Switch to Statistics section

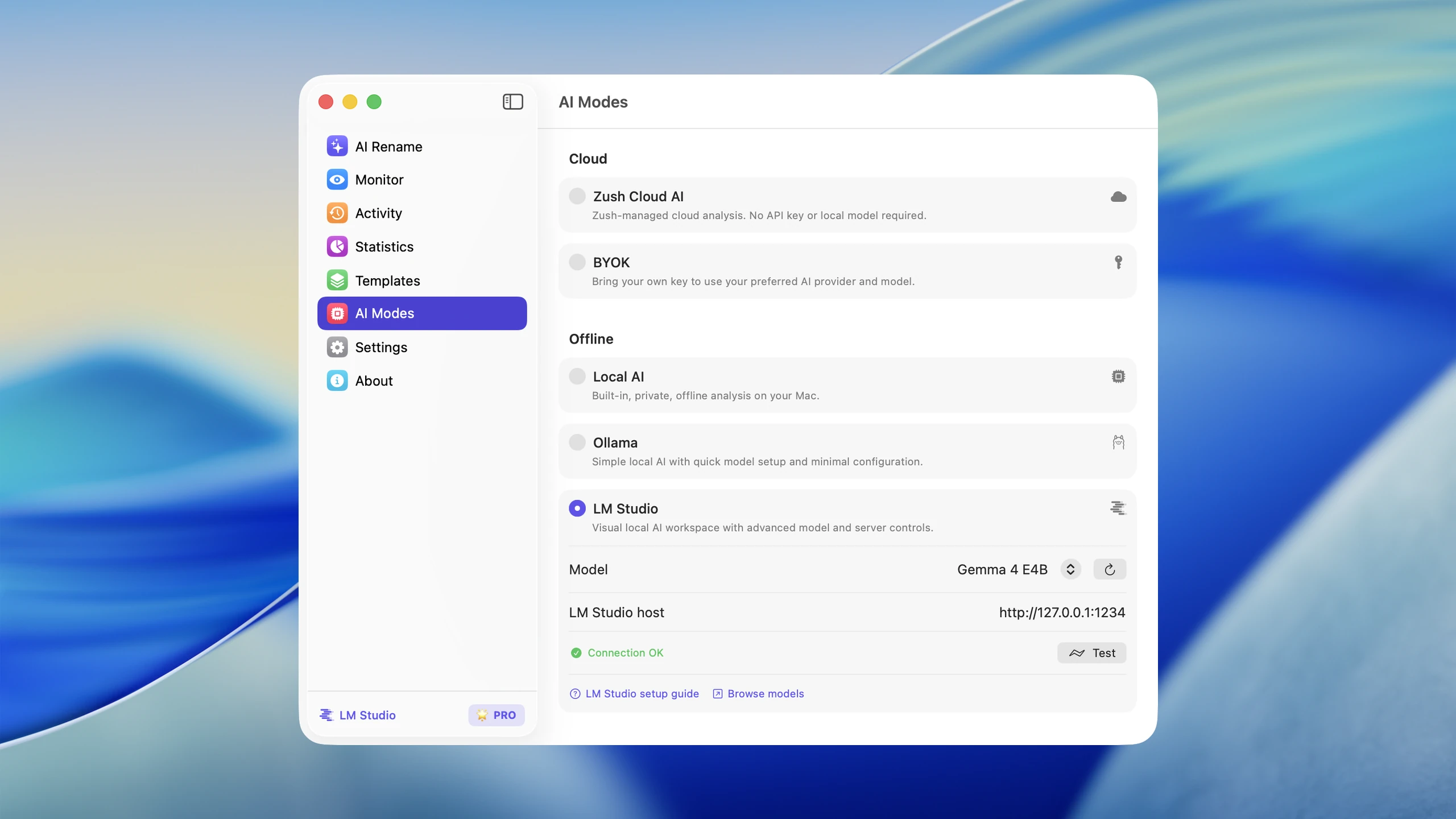pos(422,247)
